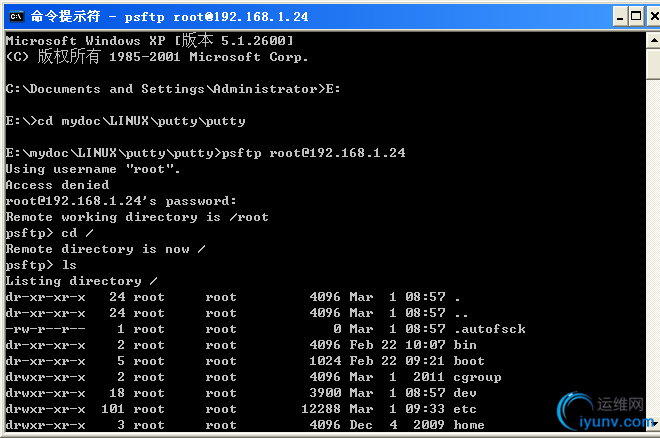Click the boot directory name
Image resolution: width=660 pixels, height=438 pixels.
(469, 361)
